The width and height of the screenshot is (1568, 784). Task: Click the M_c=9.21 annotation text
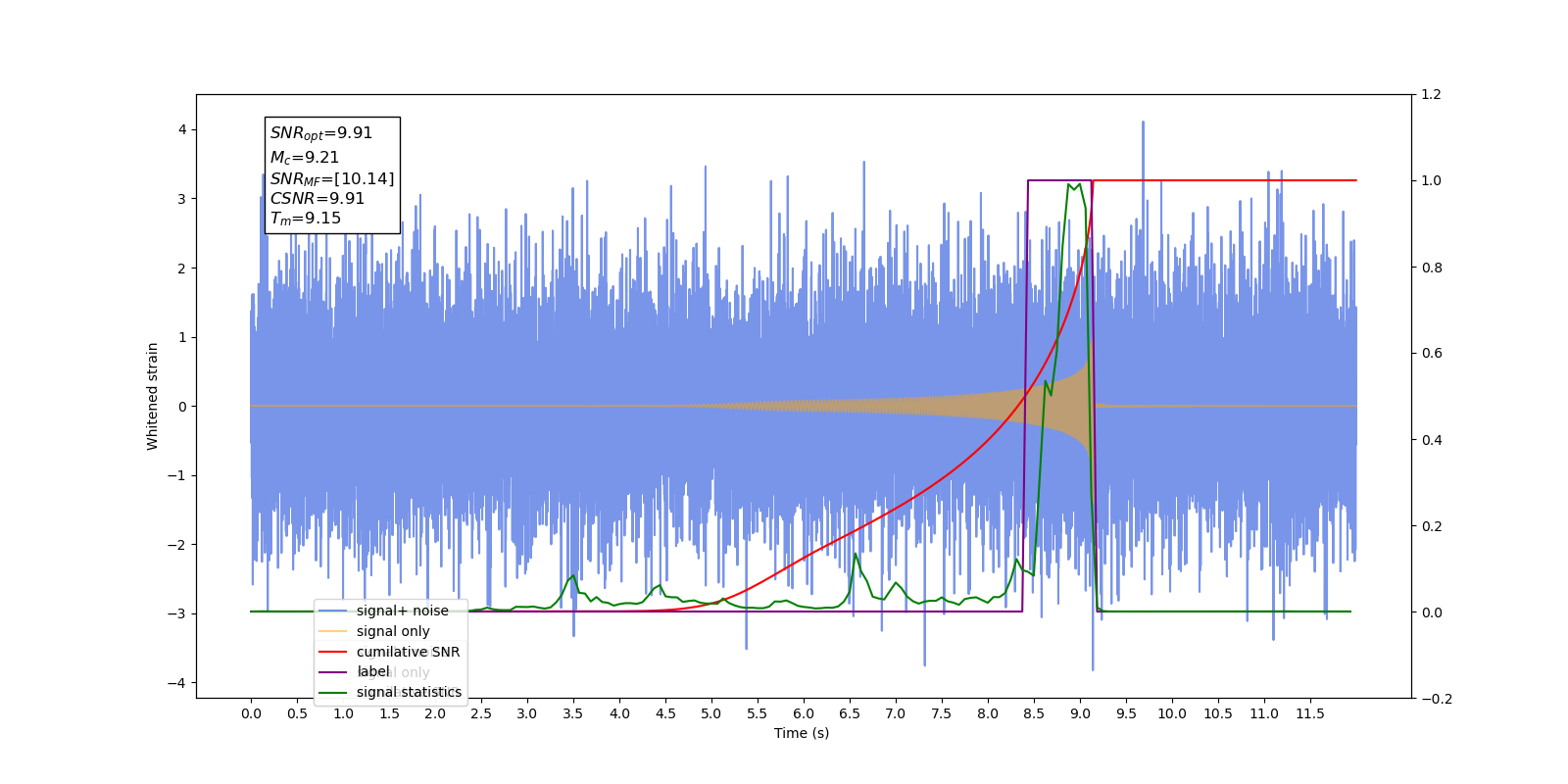[305, 157]
